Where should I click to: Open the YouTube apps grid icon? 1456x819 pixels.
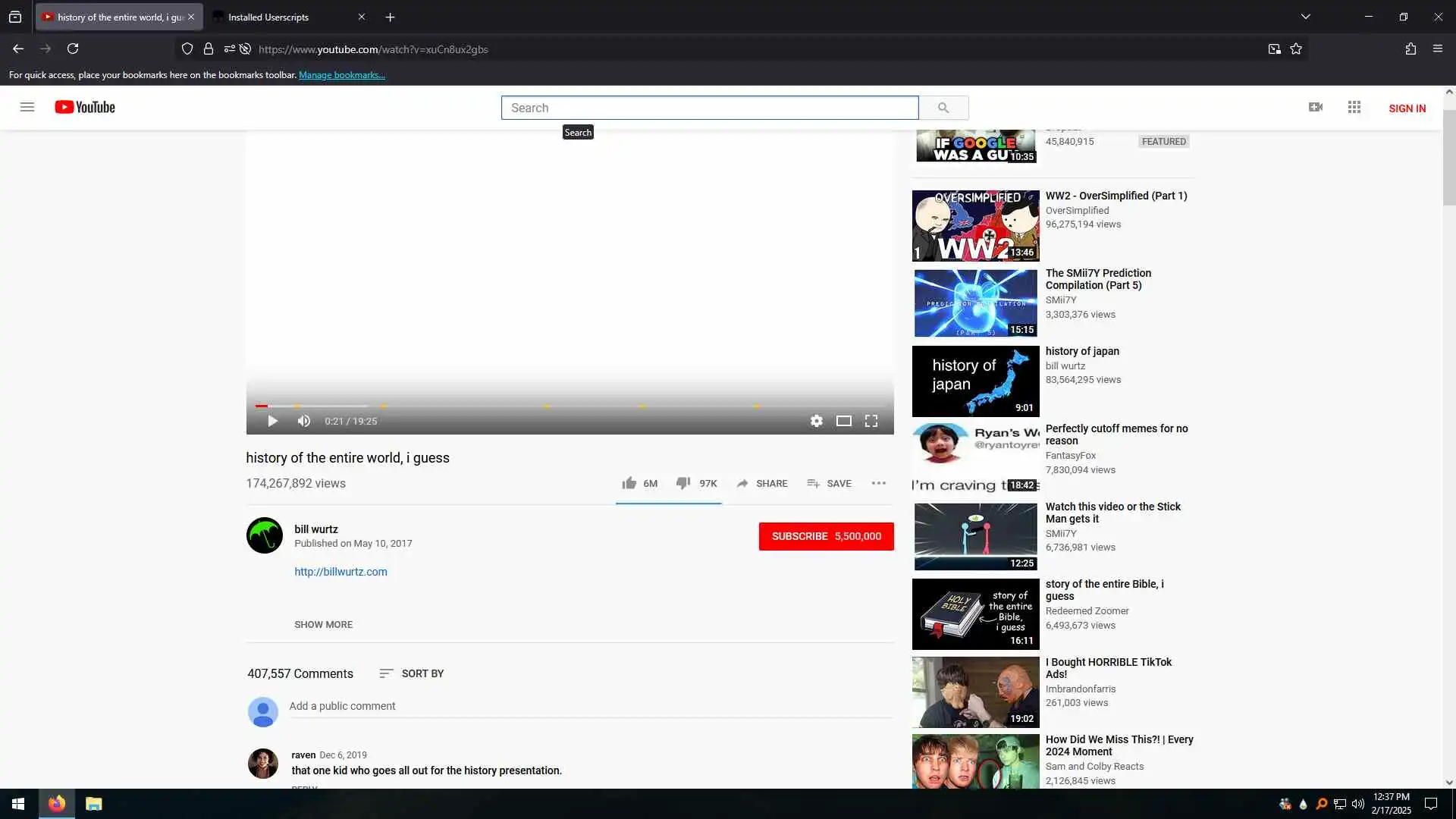[x=1354, y=107]
